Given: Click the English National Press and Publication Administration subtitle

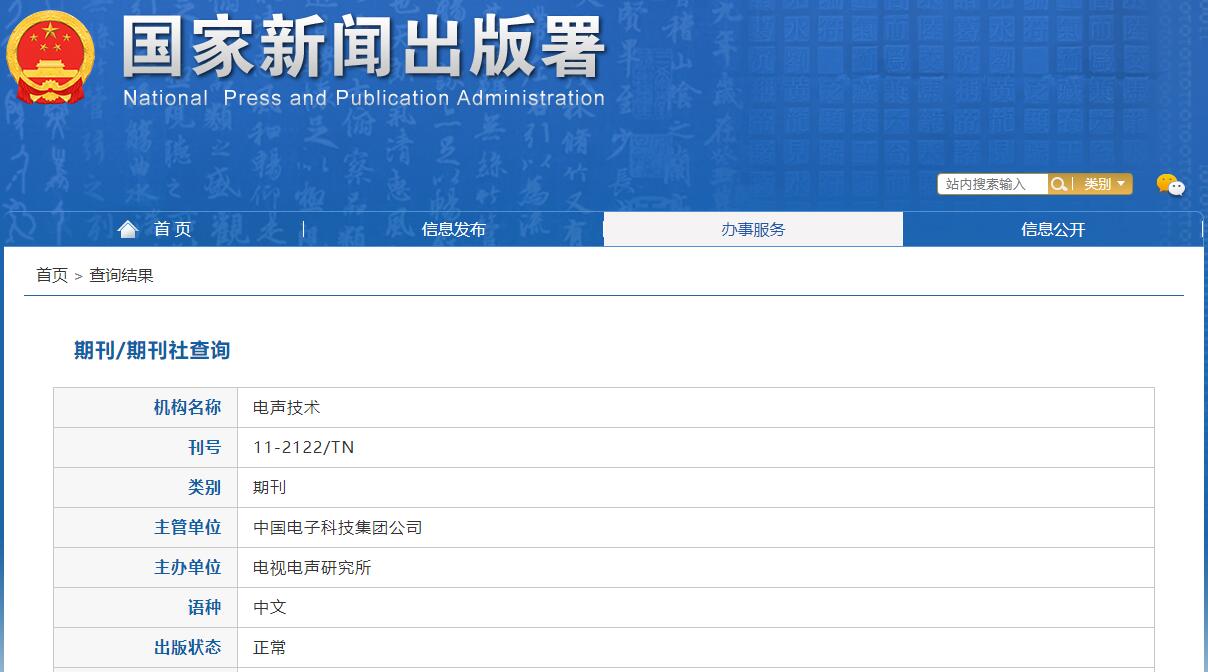Looking at the screenshot, I should (x=363, y=98).
